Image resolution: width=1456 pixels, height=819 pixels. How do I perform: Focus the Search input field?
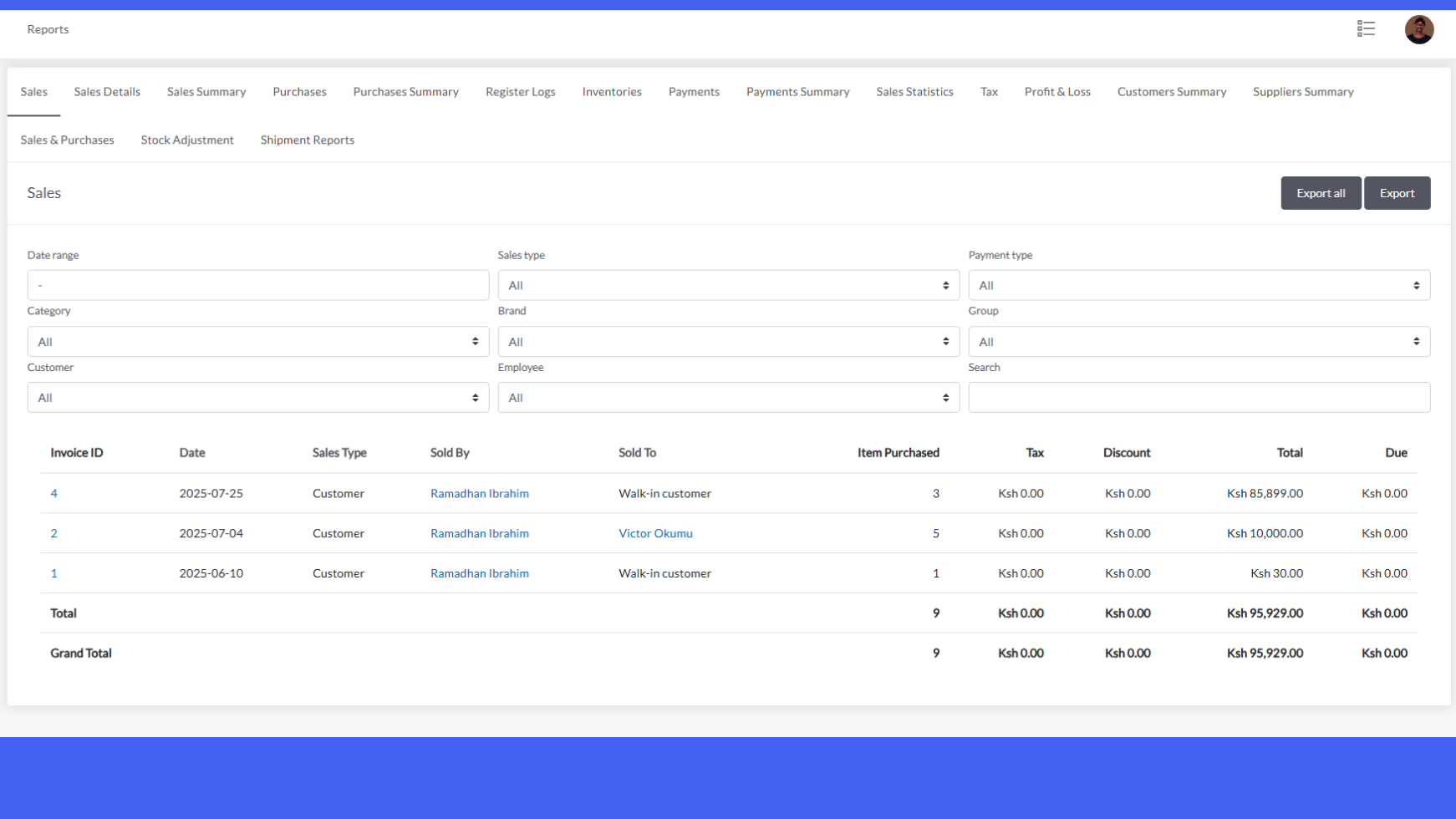(x=1199, y=398)
